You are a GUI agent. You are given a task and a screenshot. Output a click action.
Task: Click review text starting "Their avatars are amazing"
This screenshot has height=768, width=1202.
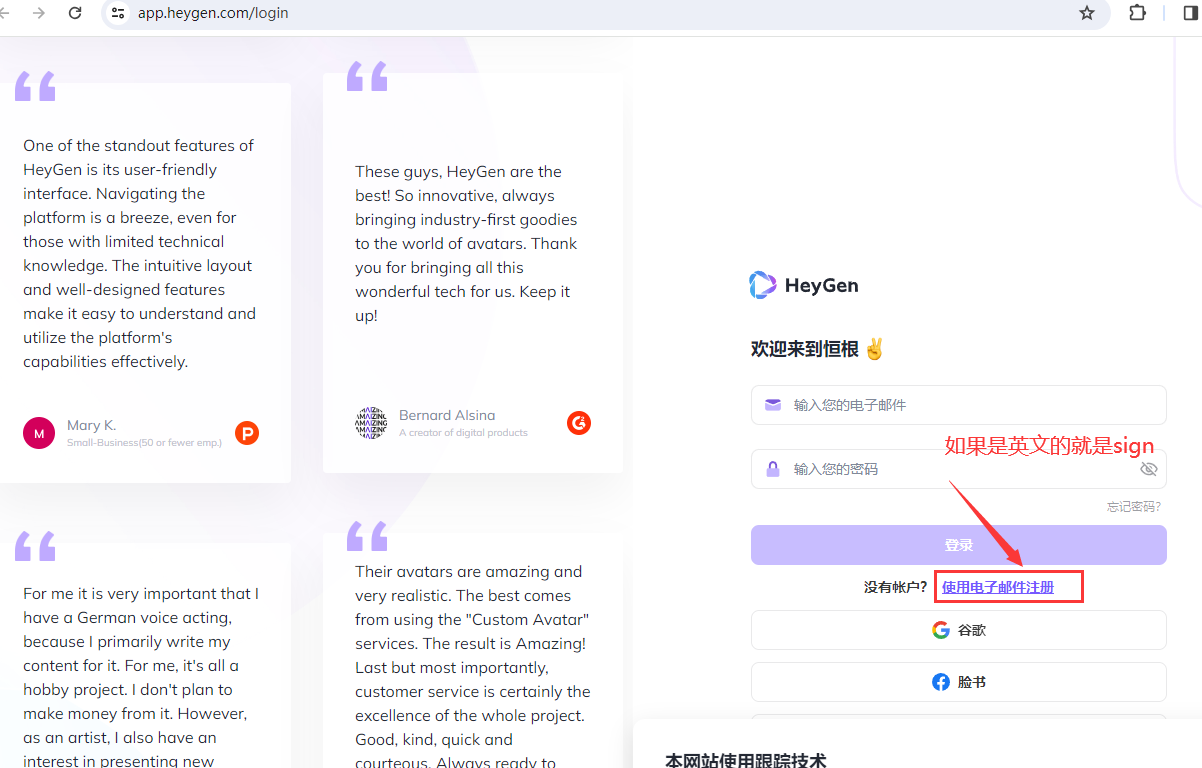pyautogui.click(x=473, y=665)
